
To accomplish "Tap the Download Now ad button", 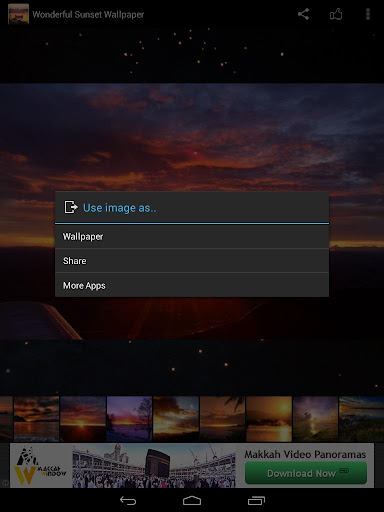I will tap(306, 473).
